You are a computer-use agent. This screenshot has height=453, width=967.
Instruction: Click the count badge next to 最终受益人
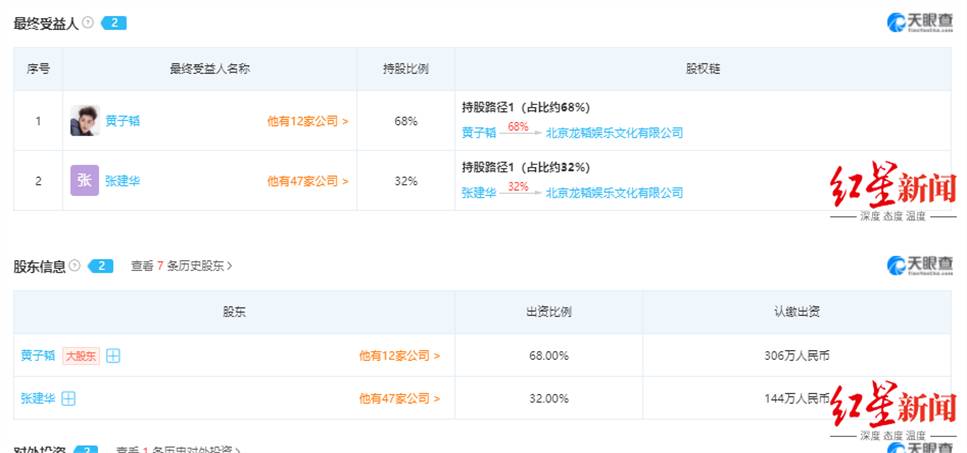[x=113, y=23]
